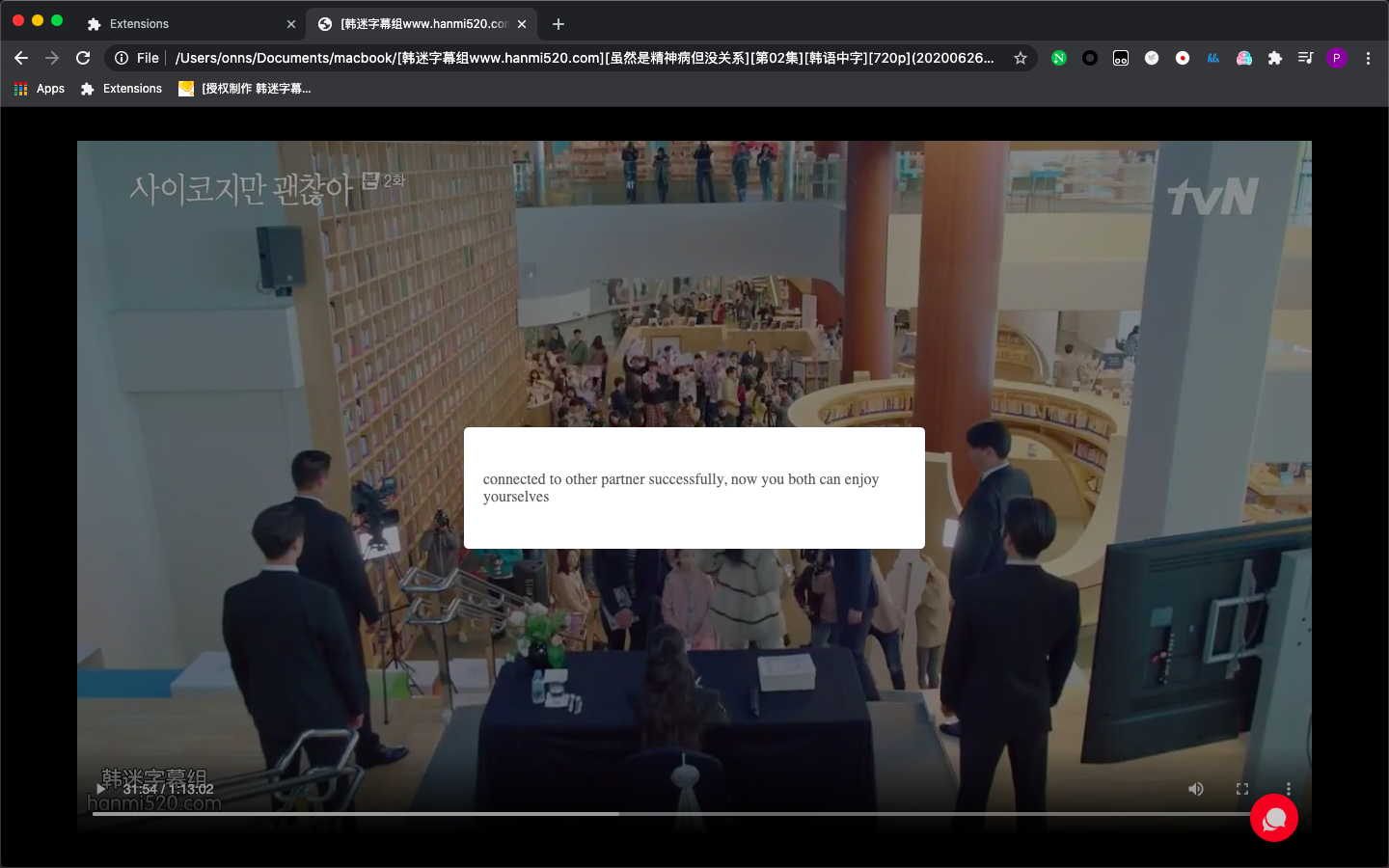Open the Extensions bookmark
Viewport: 1389px width, 868px height.
coord(122,89)
